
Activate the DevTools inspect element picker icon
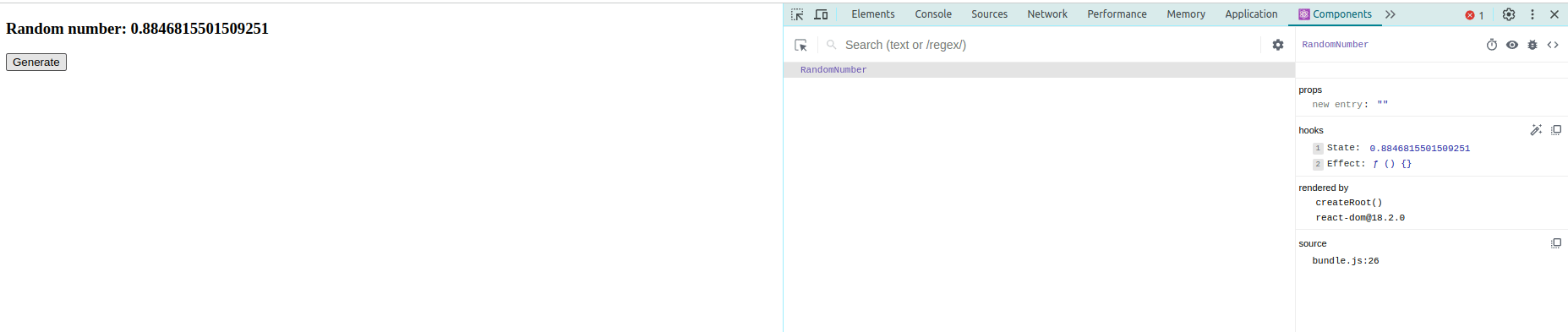coord(797,14)
